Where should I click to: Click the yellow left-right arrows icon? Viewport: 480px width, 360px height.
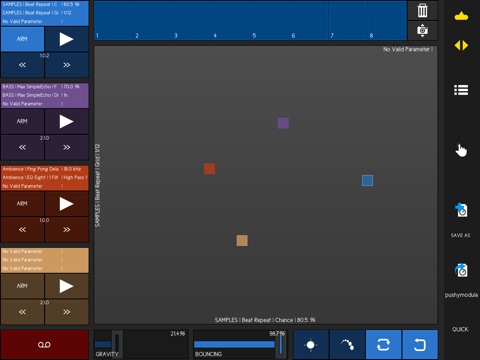461,45
